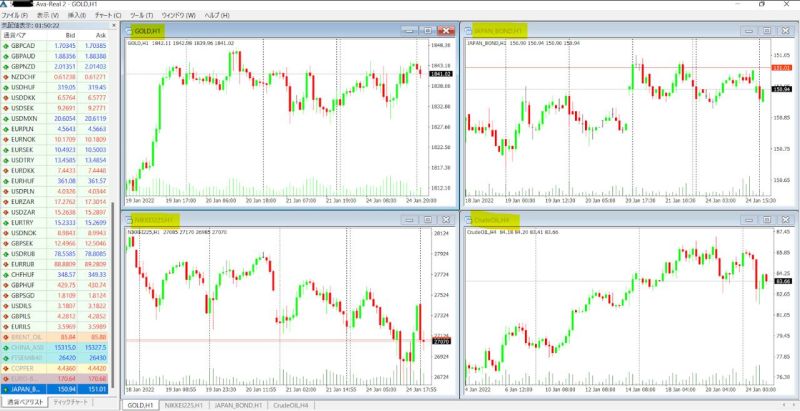
Task: Select the EURDKK symbol row
Action: 55,170
